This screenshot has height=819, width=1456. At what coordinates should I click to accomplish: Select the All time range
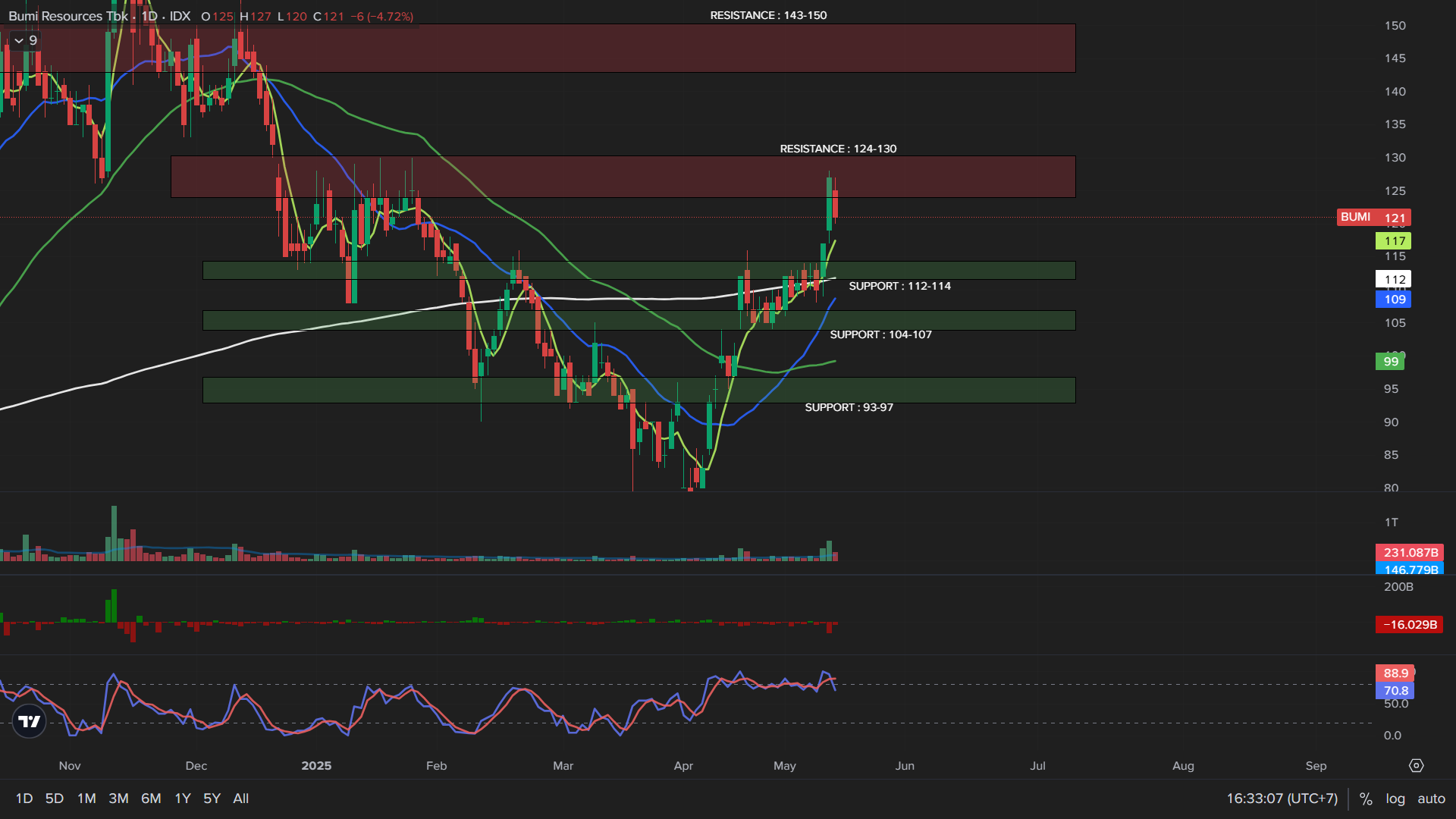[x=241, y=799]
